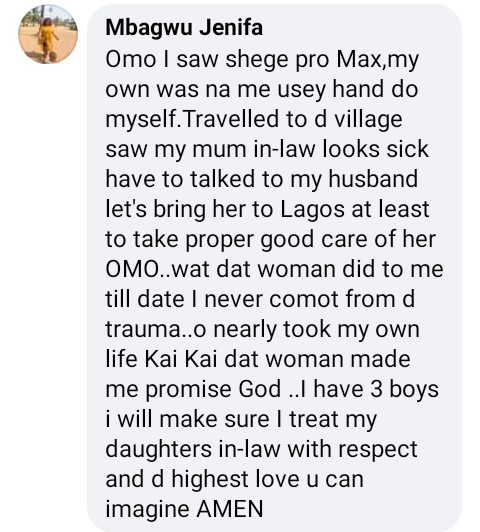Open the Mbagwu Jenifa name link
The width and height of the screenshot is (480, 532).
[x=184, y=27]
